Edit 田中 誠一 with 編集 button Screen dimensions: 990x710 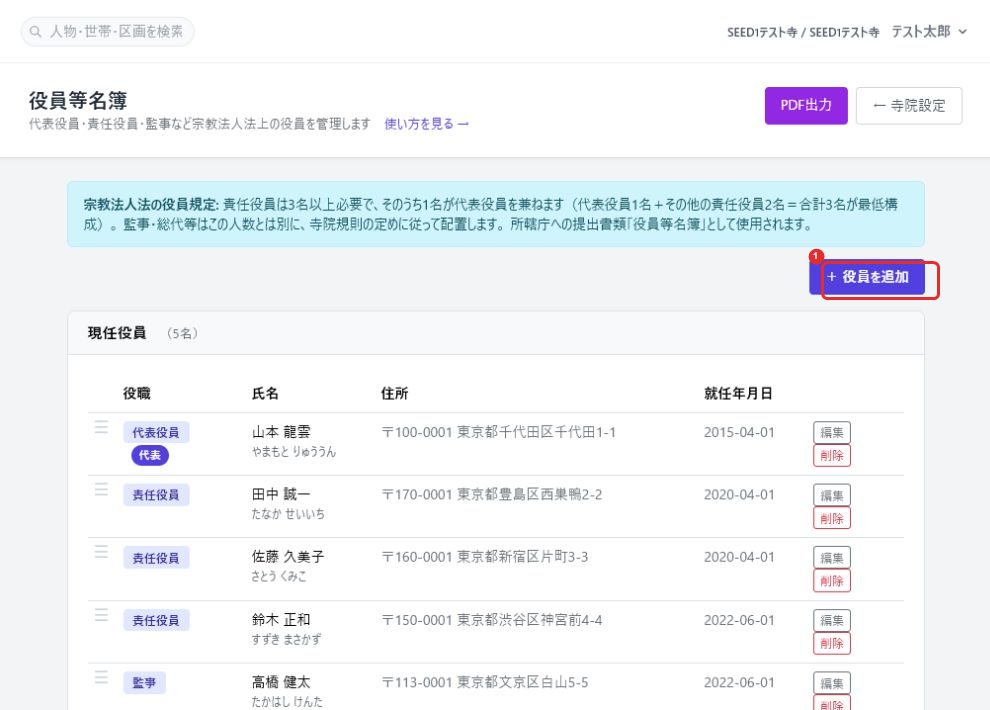pyautogui.click(x=832, y=495)
